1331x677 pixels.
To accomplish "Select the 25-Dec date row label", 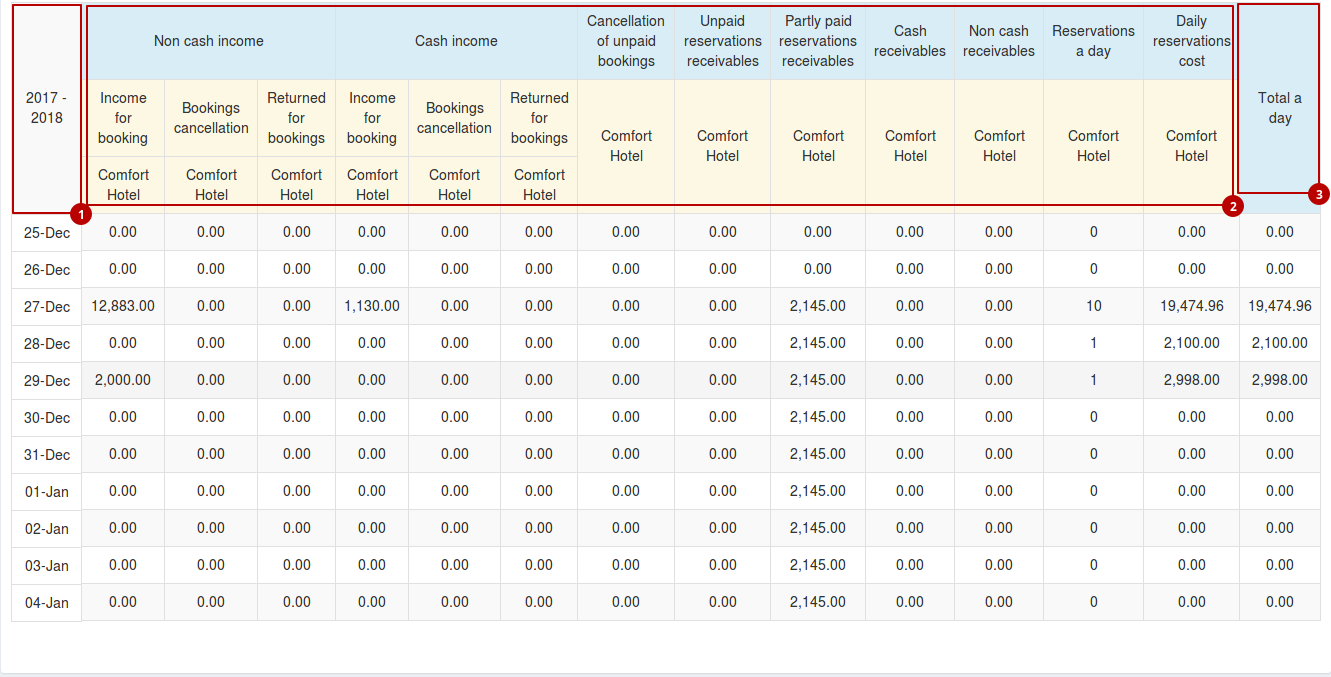I will (x=47, y=232).
